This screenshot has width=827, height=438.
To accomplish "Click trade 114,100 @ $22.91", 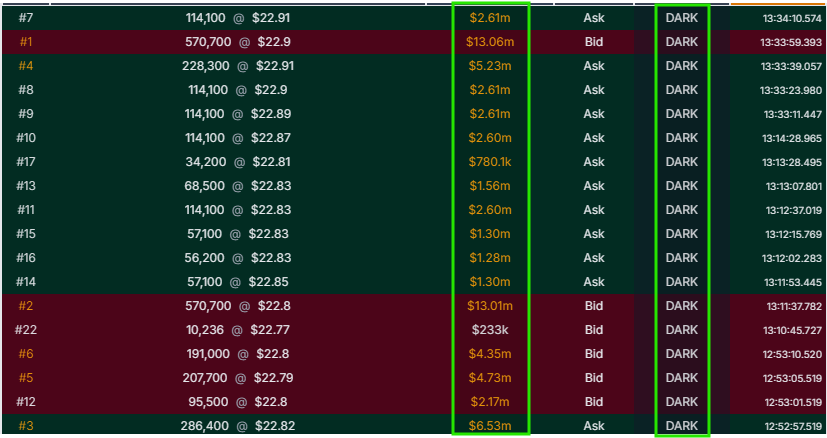I will click(x=238, y=18).
